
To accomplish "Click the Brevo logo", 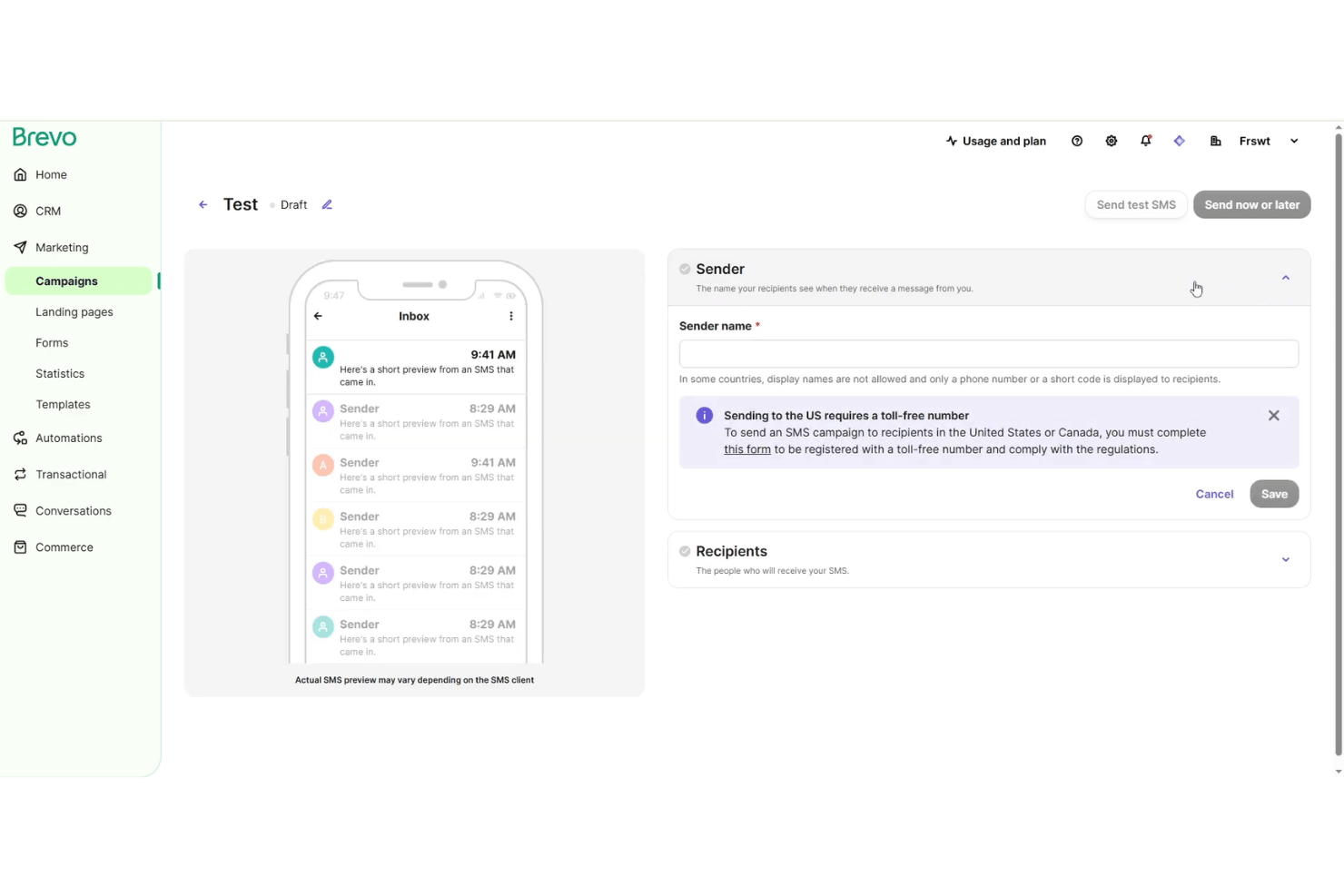I will (44, 137).
